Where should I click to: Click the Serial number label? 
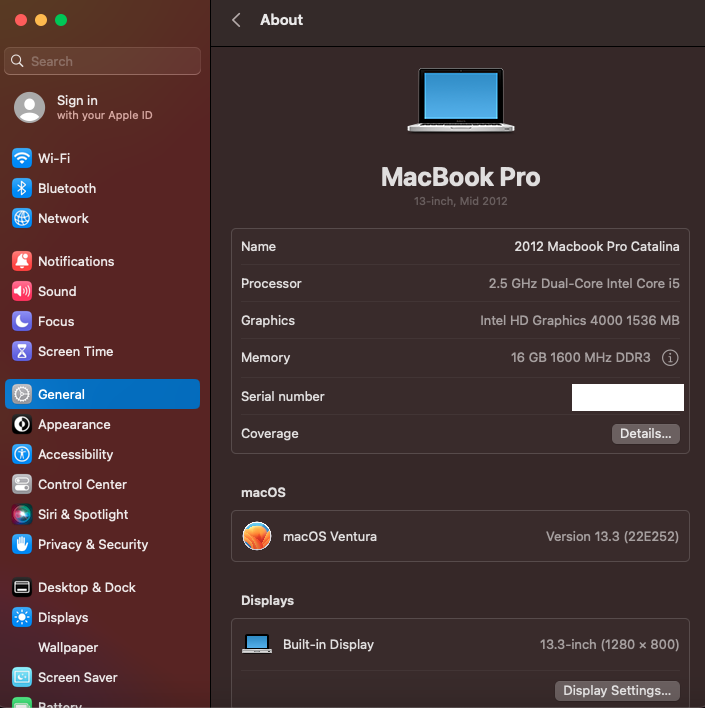pyautogui.click(x=283, y=396)
